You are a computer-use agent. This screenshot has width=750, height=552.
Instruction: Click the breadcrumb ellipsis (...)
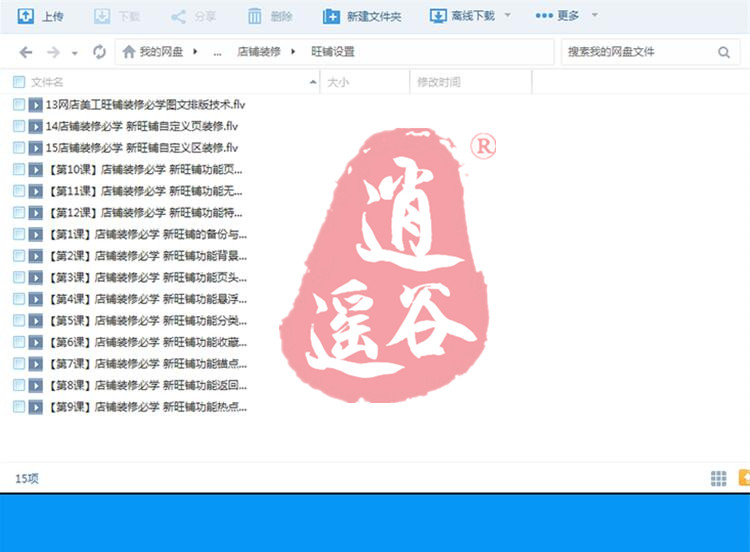click(217, 53)
